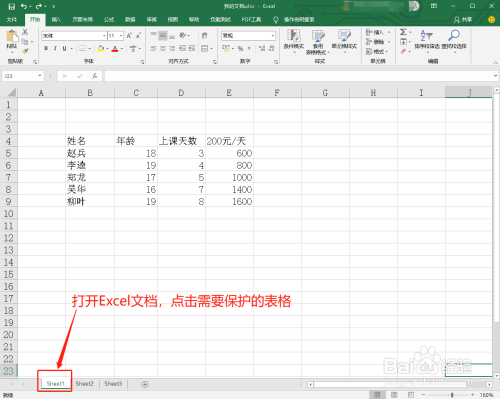The height and width of the screenshot is (399, 500).
Task: Clear contents with the eraser icon
Action: 403,51
